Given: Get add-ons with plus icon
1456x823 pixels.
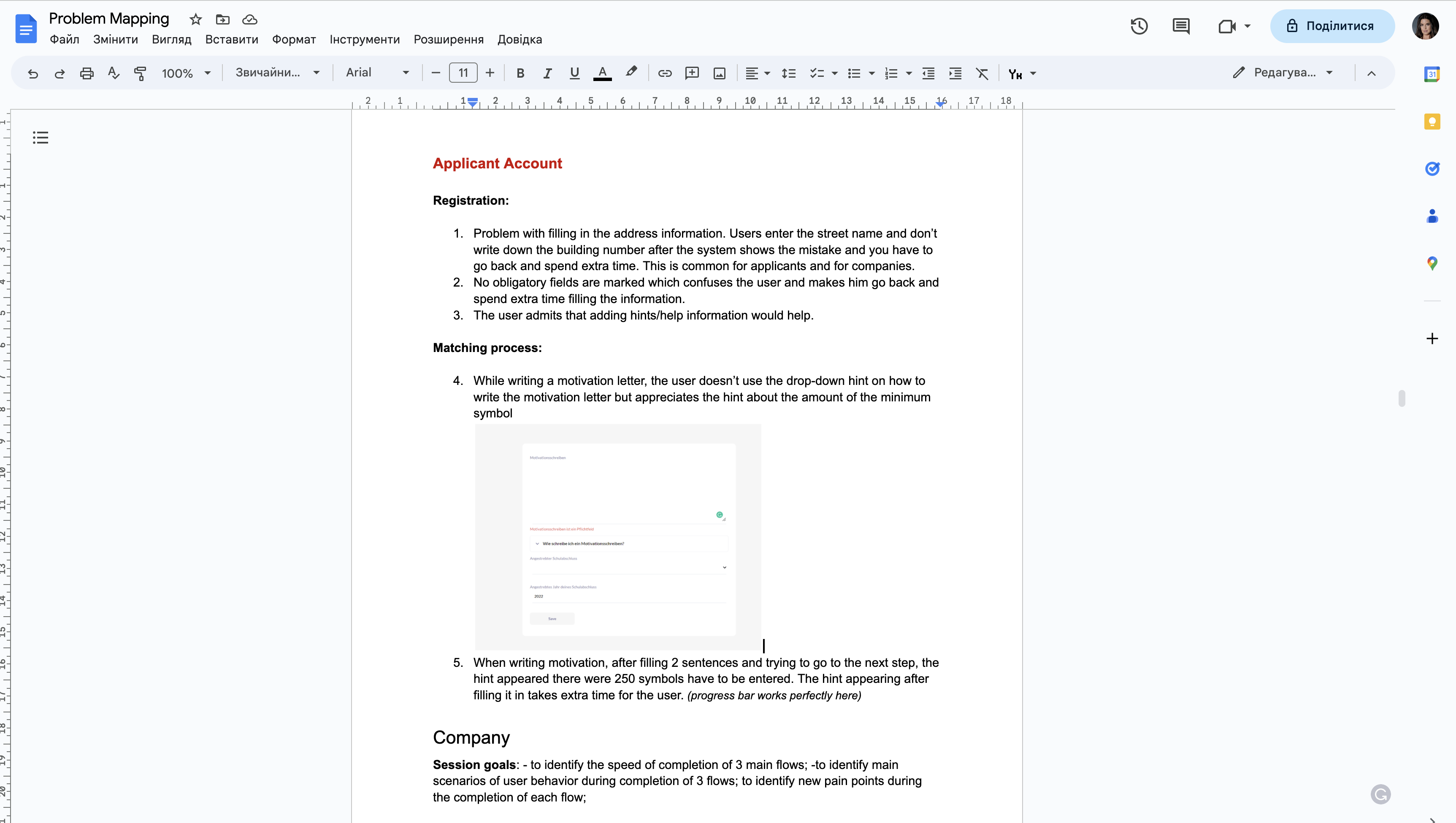Looking at the screenshot, I should [x=1432, y=338].
